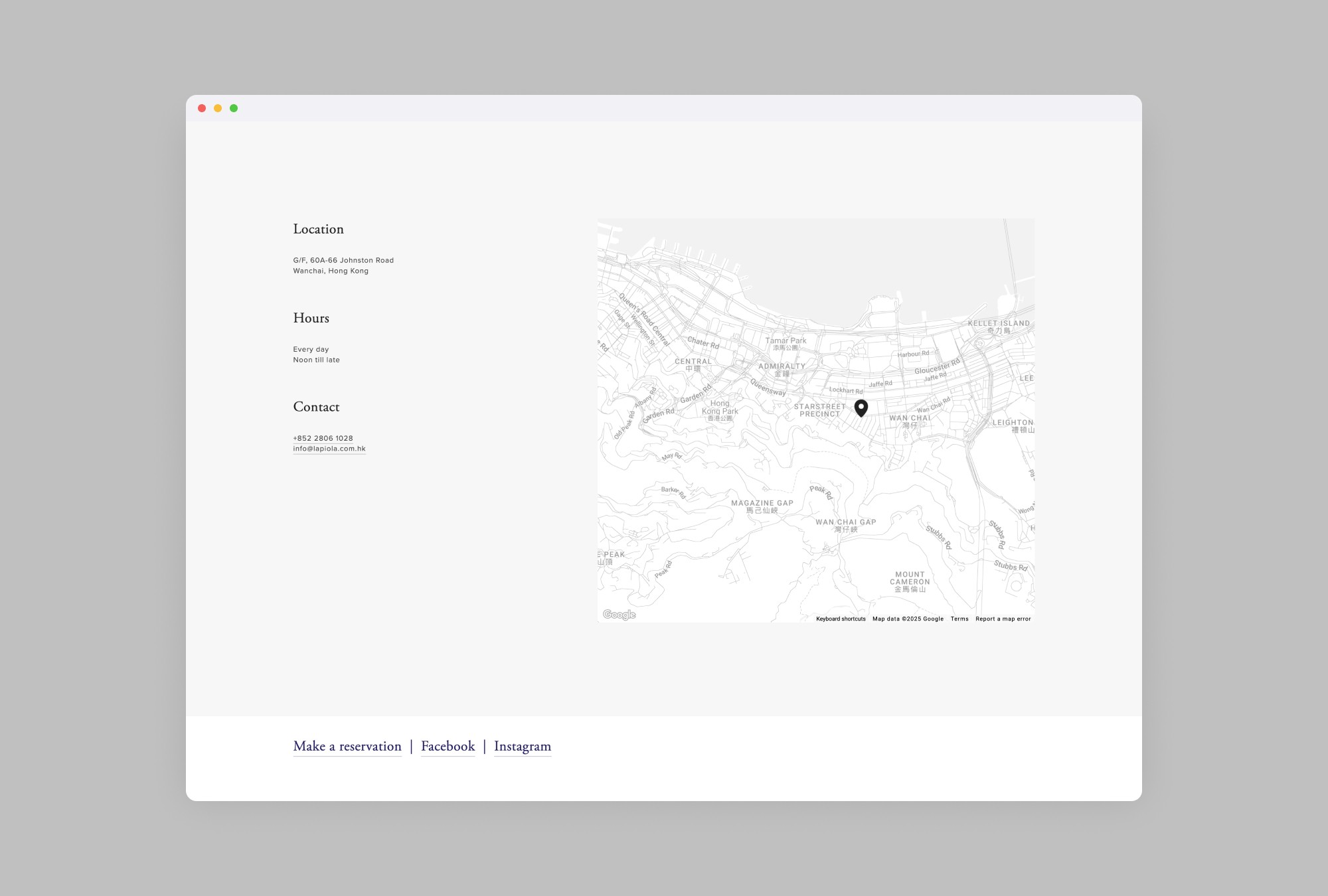1328x896 pixels.
Task: Click the Map data ©2025 Google text
Action: tap(908, 619)
